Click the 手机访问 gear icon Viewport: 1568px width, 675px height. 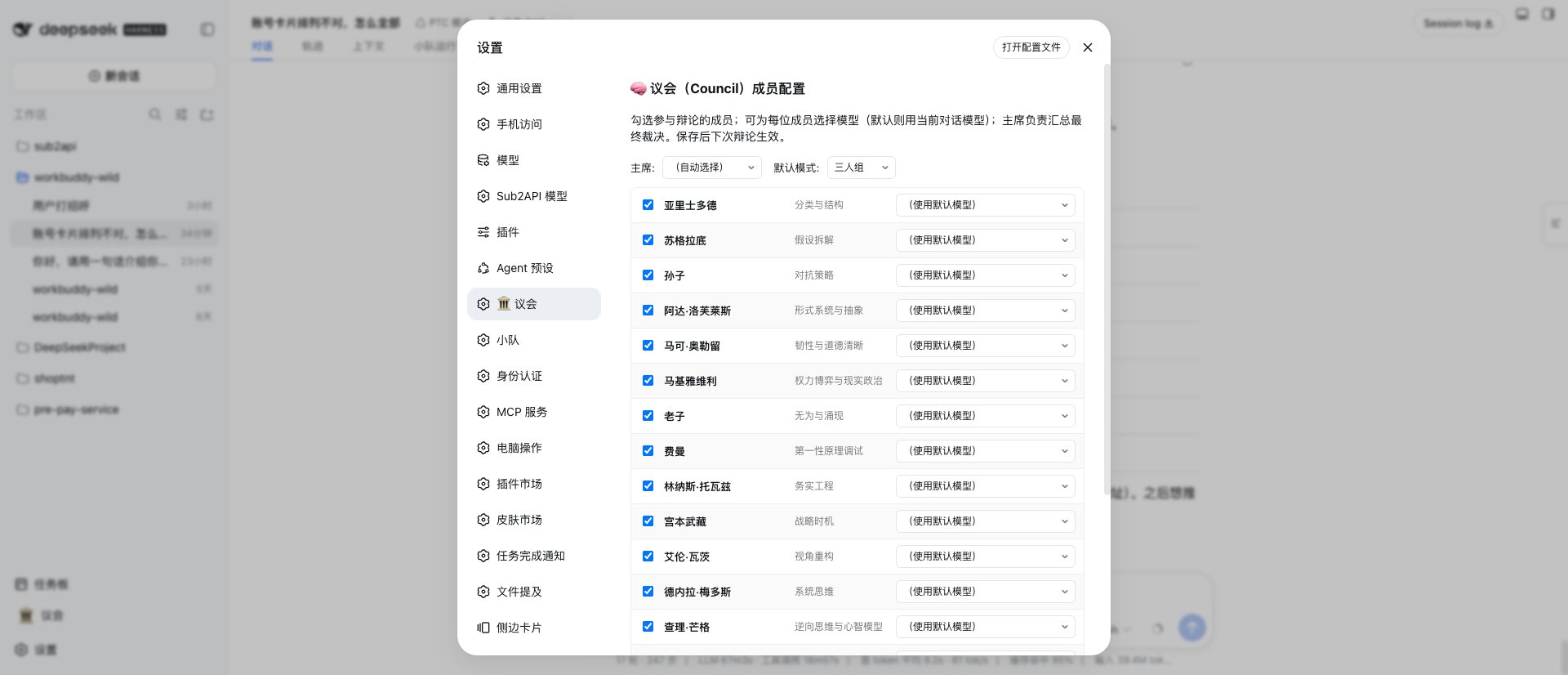coord(483,124)
